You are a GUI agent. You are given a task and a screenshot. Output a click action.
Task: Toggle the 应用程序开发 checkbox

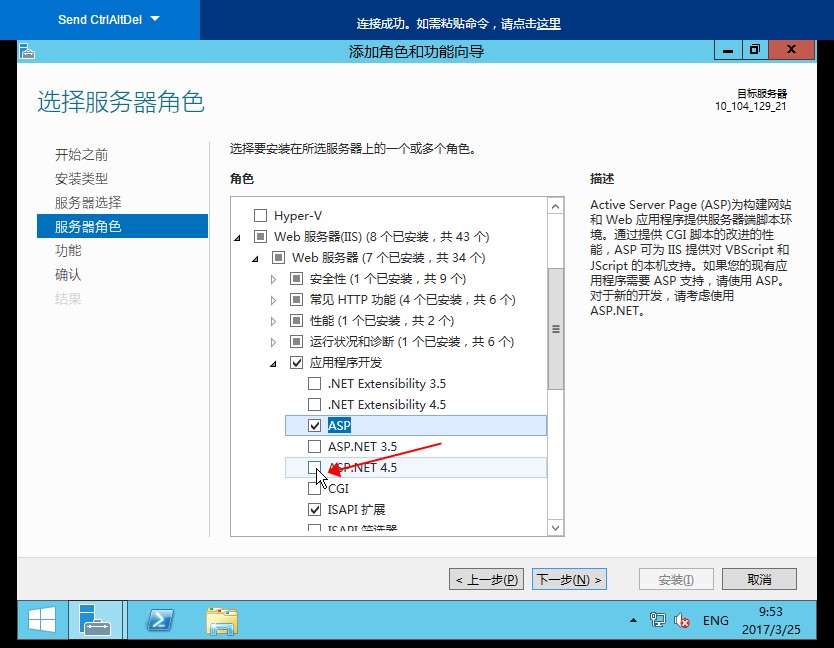(x=296, y=362)
